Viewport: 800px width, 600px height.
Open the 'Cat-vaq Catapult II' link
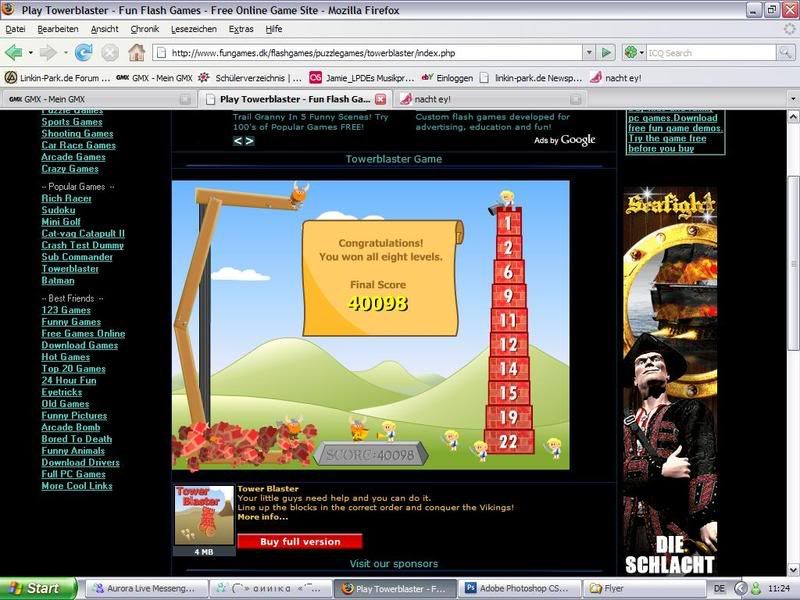tap(83, 233)
